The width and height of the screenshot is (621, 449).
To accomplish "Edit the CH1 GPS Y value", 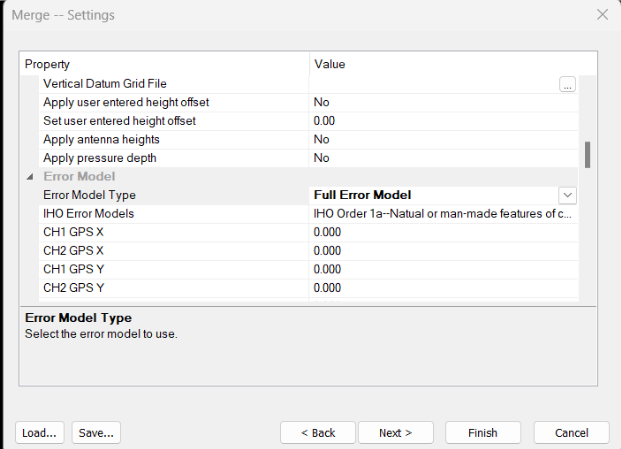I will click(440, 269).
